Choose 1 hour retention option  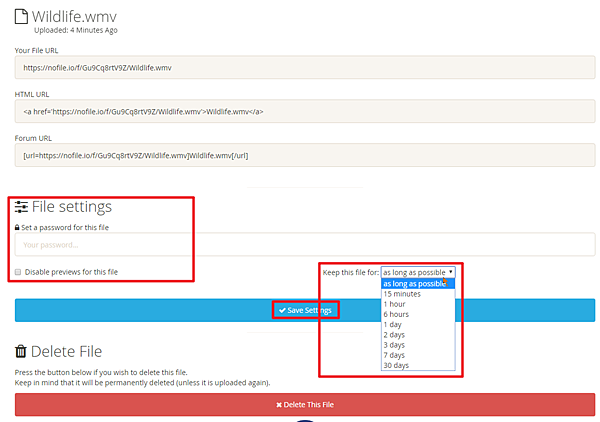point(418,304)
